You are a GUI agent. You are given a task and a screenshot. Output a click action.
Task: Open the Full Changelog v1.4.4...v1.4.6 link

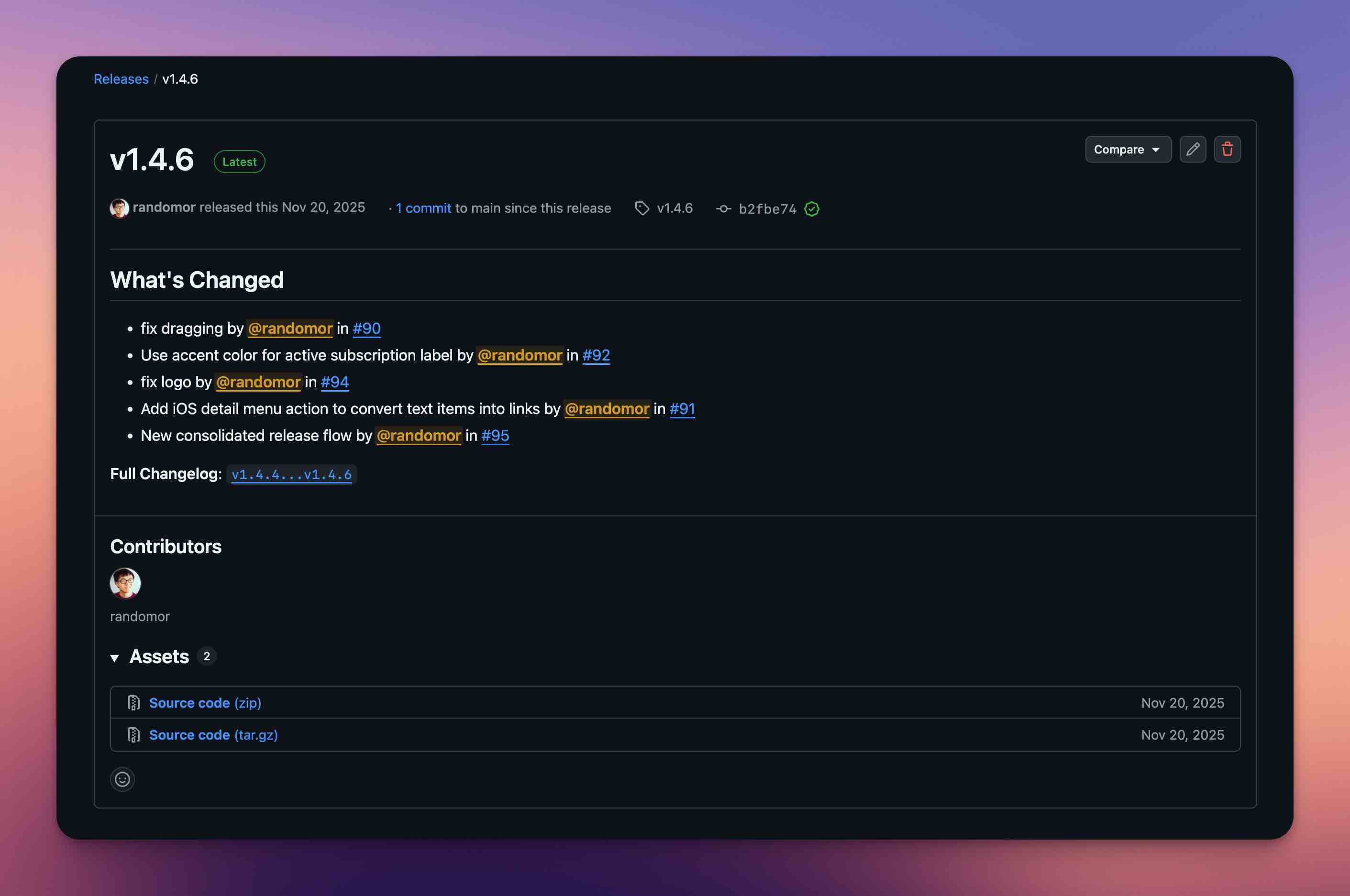click(x=292, y=474)
